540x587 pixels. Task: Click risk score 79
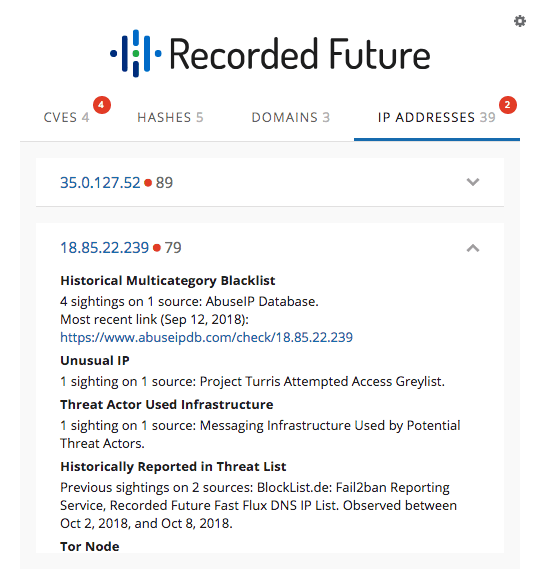[173, 247]
